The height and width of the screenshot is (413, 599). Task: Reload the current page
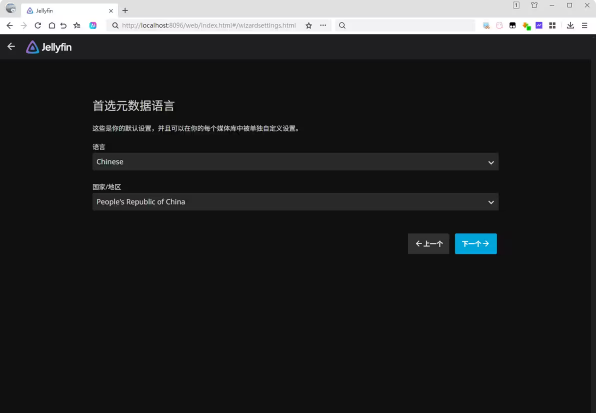[x=37, y=26]
